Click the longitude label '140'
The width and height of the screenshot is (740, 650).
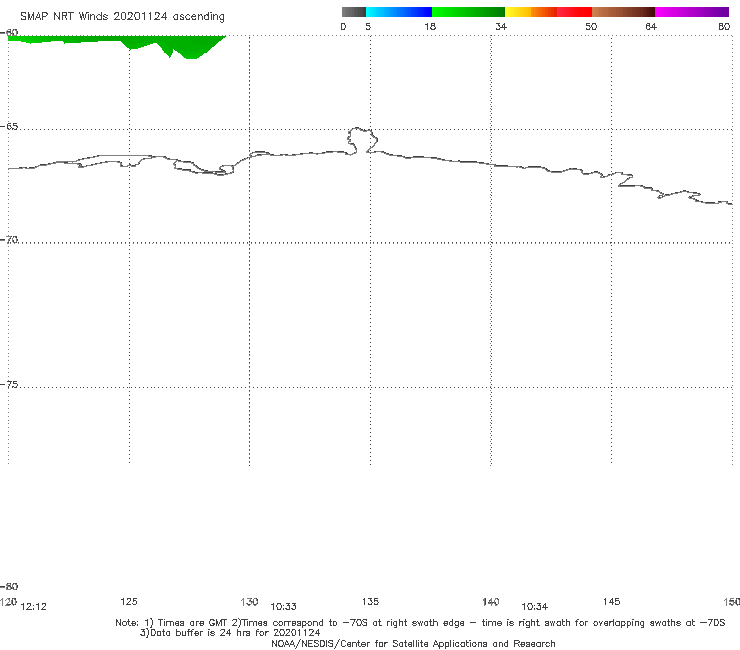pyautogui.click(x=491, y=601)
